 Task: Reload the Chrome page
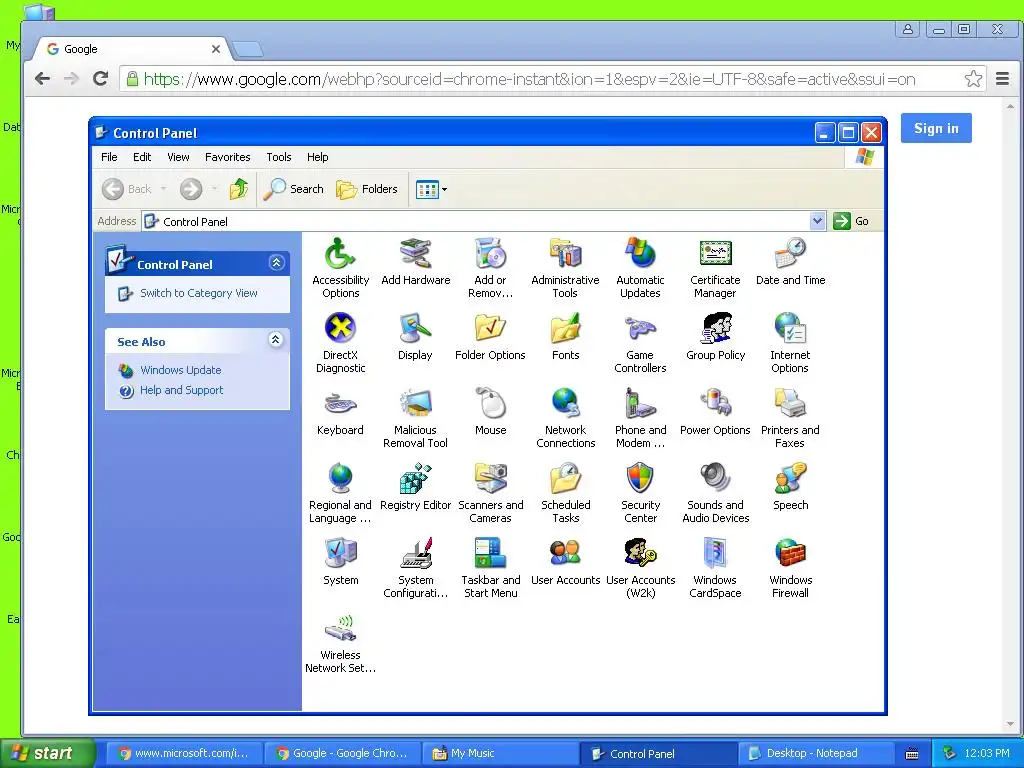[101, 79]
